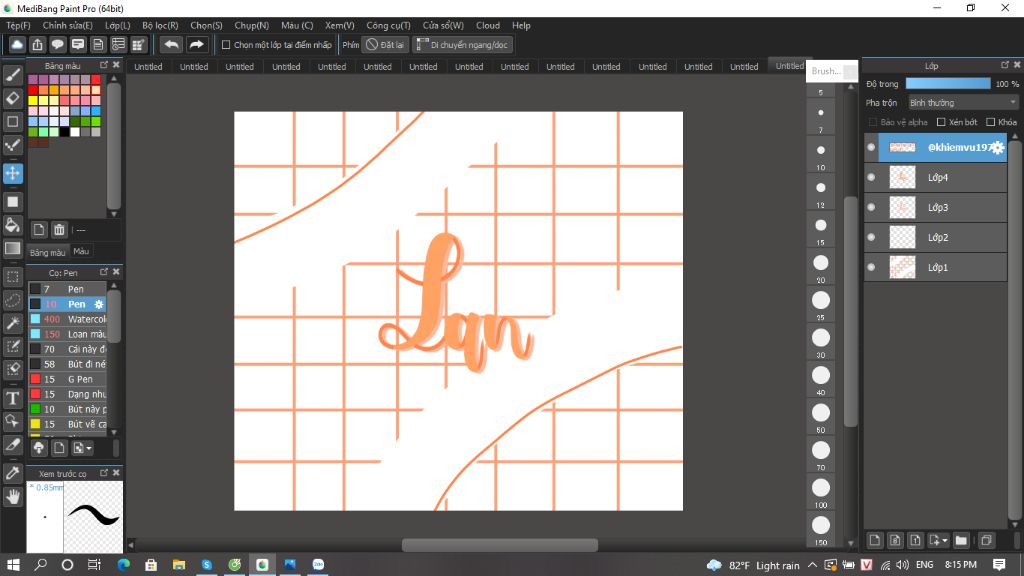This screenshot has height=576, width=1024.
Task: Download brush from cloud icon
Action: (x=39, y=448)
